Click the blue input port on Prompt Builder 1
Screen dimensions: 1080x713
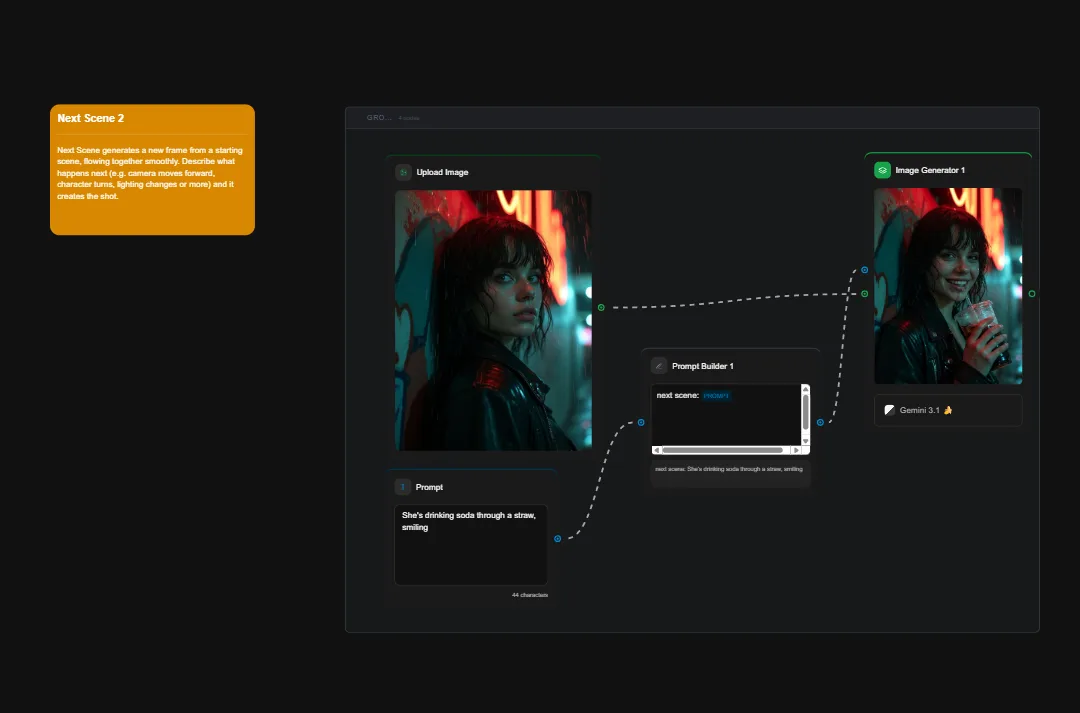[641, 422]
